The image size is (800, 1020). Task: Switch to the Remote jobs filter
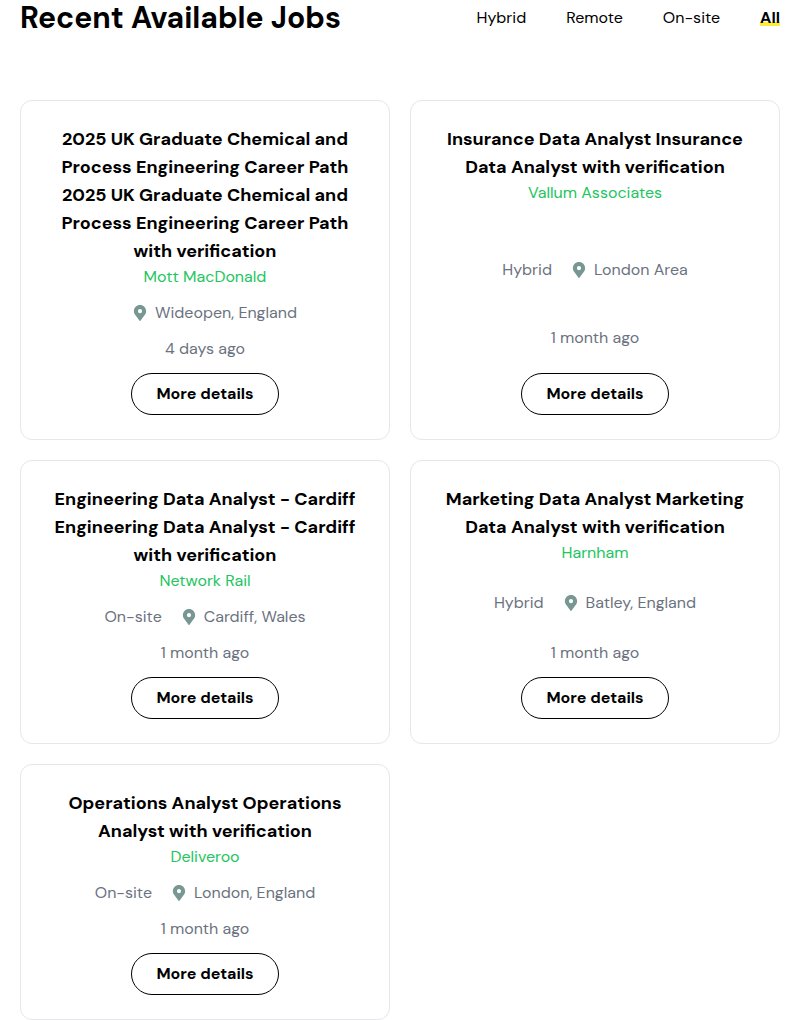coord(594,18)
